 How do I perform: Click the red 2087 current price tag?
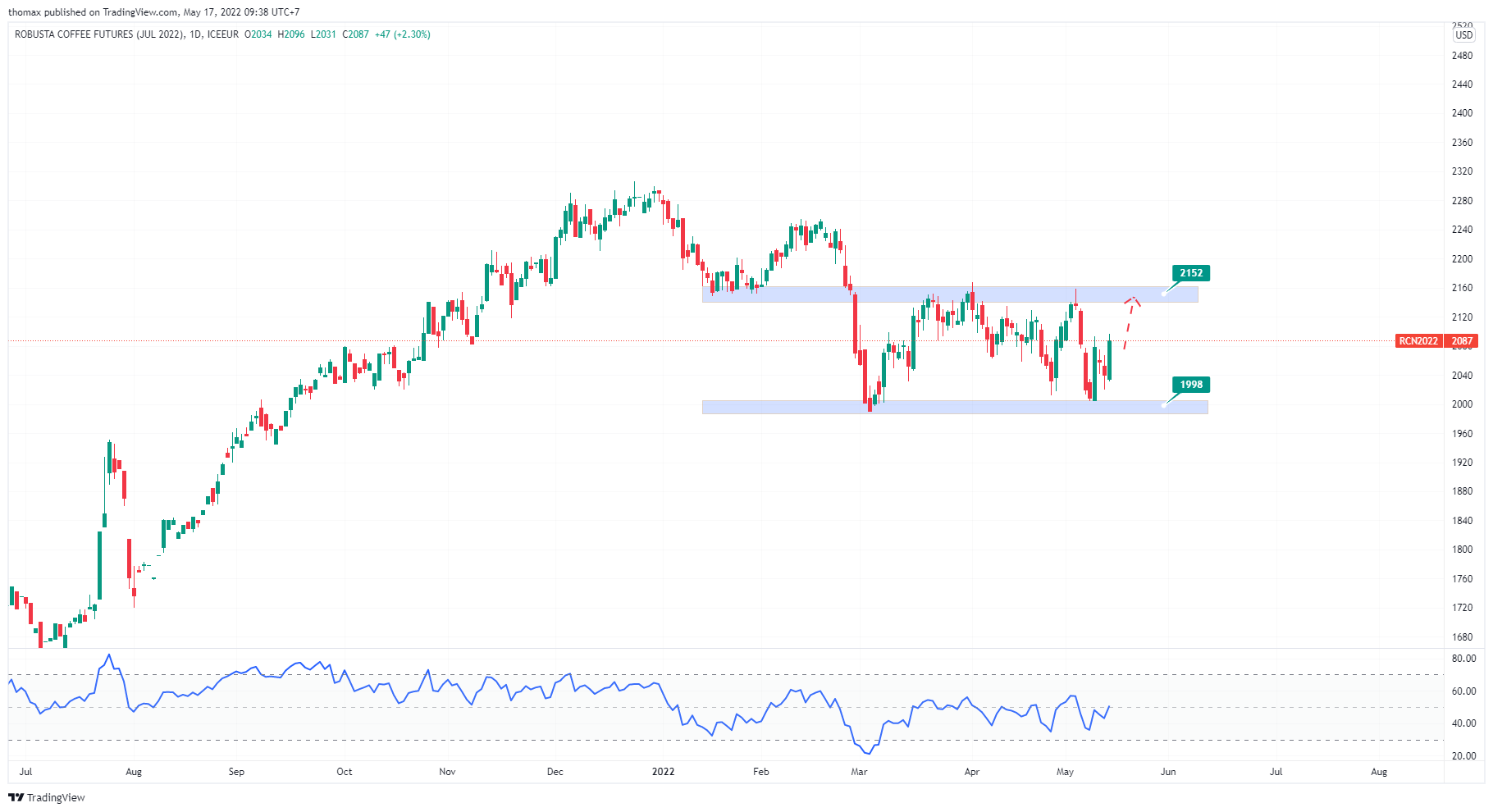[x=1462, y=341]
